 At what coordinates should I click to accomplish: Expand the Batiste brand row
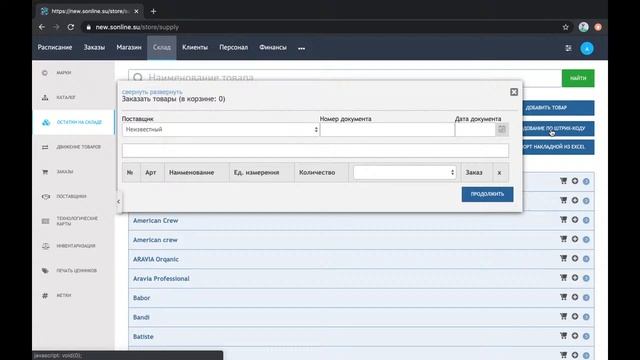point(143,337)
